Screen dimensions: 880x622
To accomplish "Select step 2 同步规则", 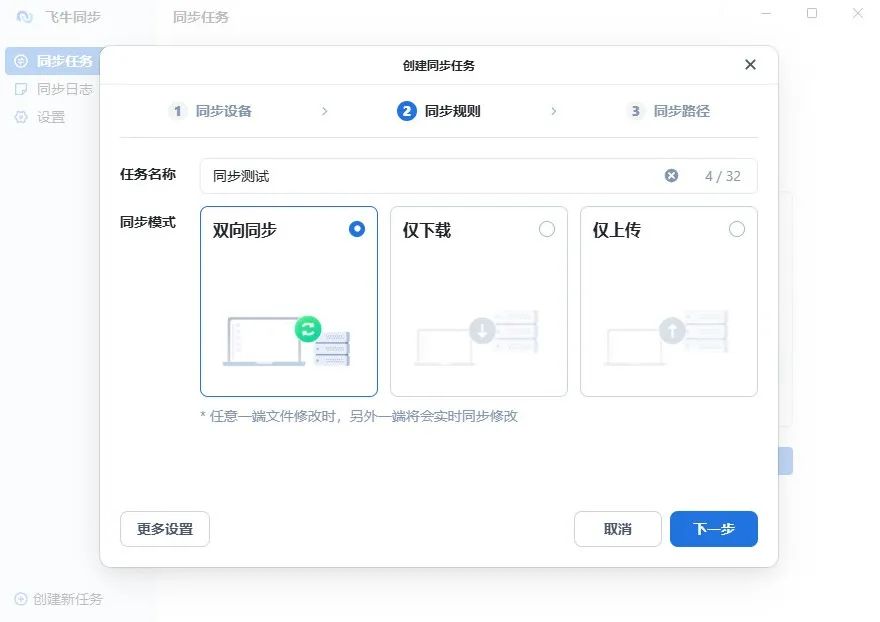I will coord(439,111).
